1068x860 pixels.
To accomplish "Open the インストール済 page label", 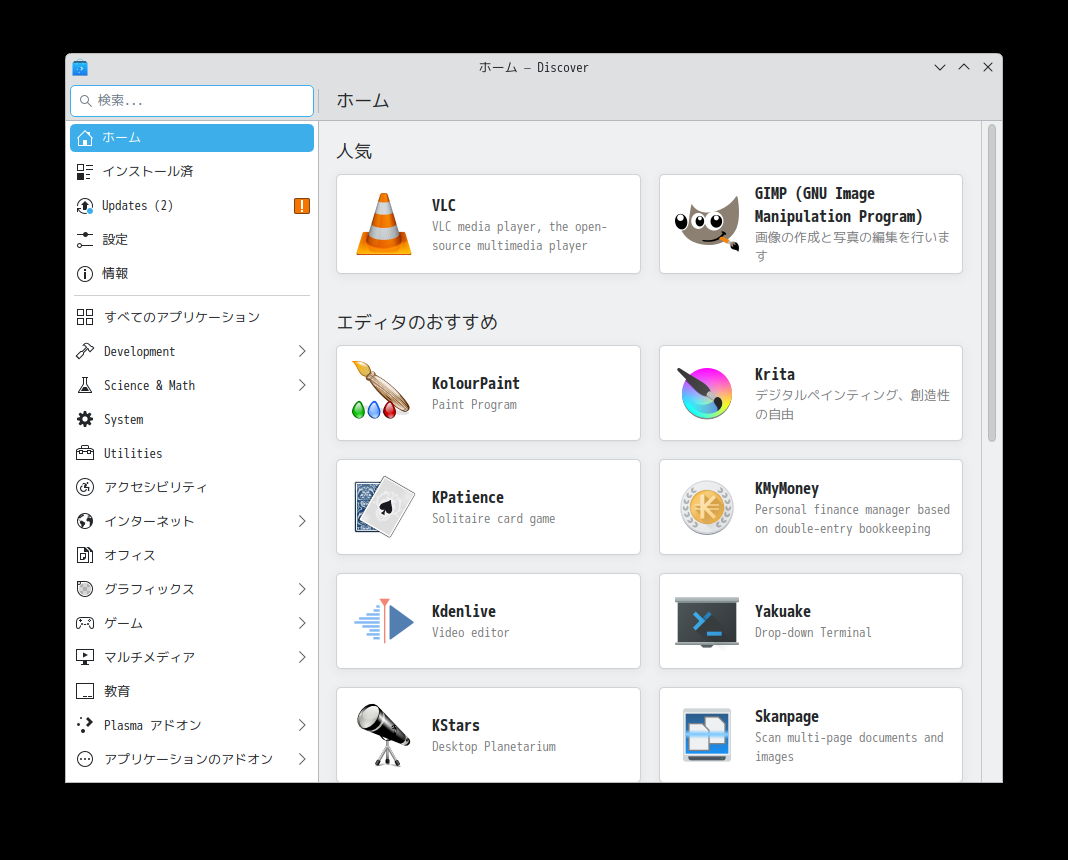I will coord(148,172).
